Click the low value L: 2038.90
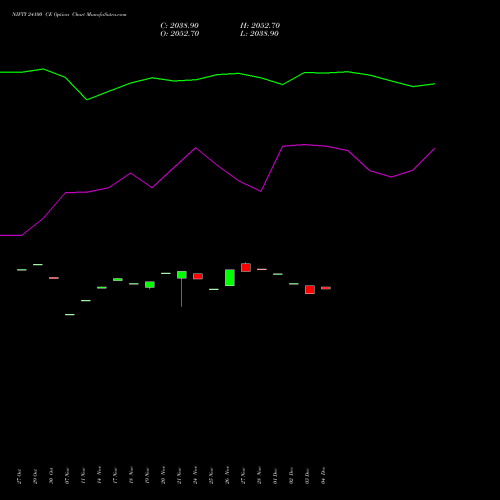This screenshot has width=500, height=500. [259, 34]
